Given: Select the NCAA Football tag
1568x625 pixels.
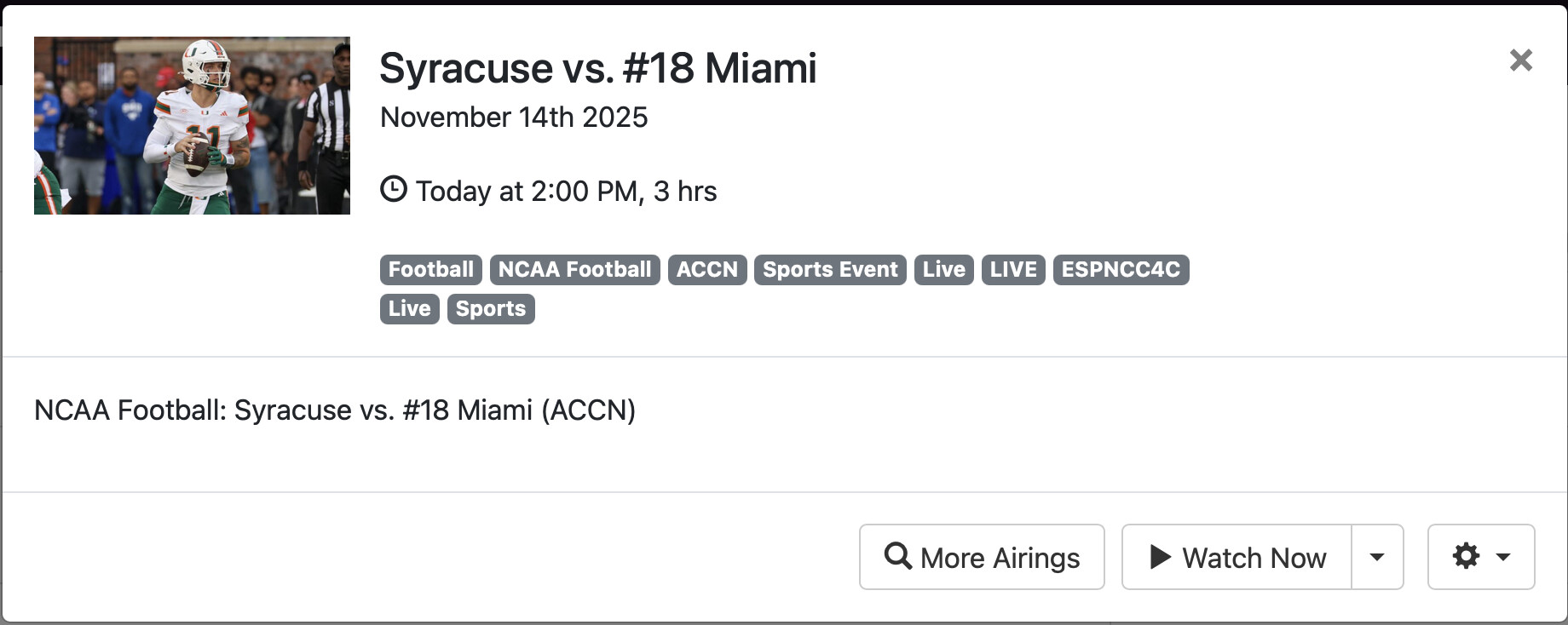Looking at the screenshot, I should tap(574, 270).
